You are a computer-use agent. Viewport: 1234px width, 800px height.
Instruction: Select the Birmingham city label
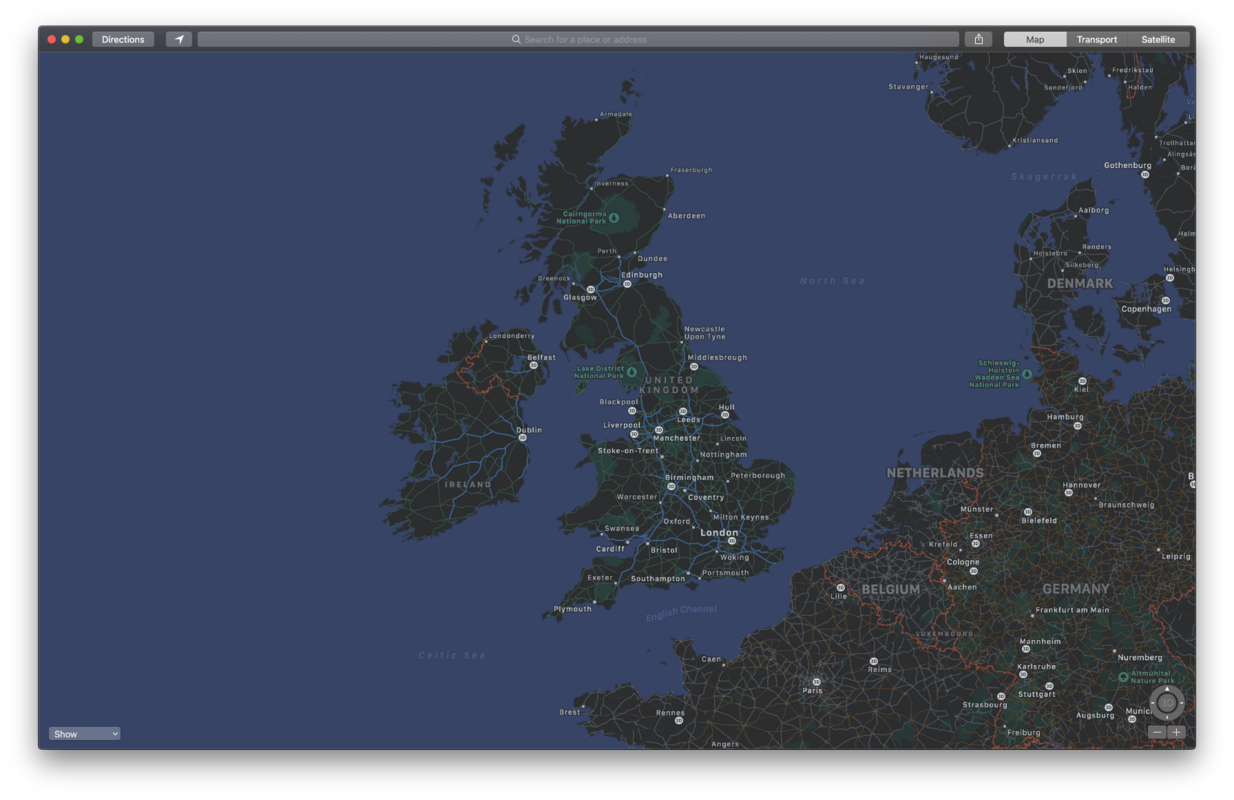[x=689, y=478]
